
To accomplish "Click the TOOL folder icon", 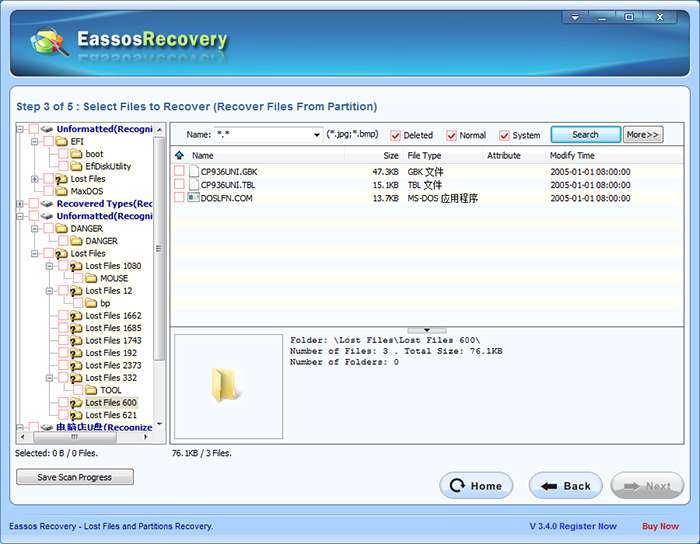I will (91, 390).
